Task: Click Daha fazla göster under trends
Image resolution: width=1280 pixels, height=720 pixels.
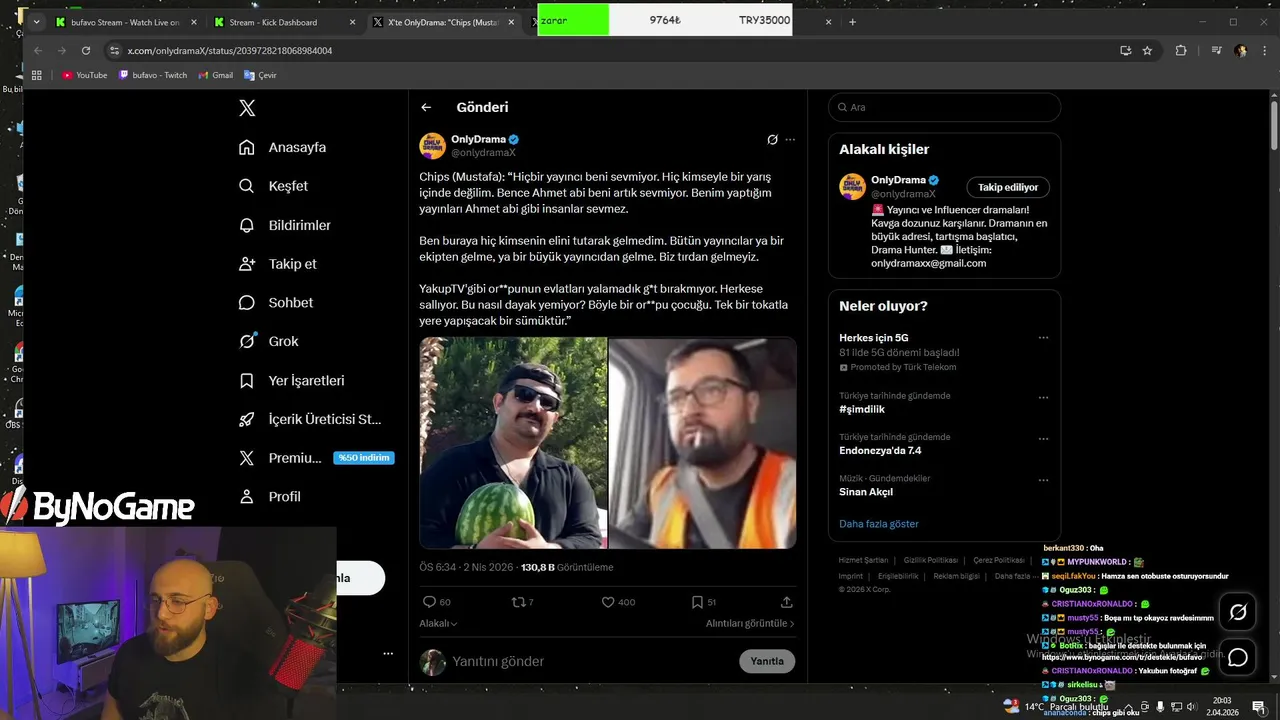Action: 878,524
